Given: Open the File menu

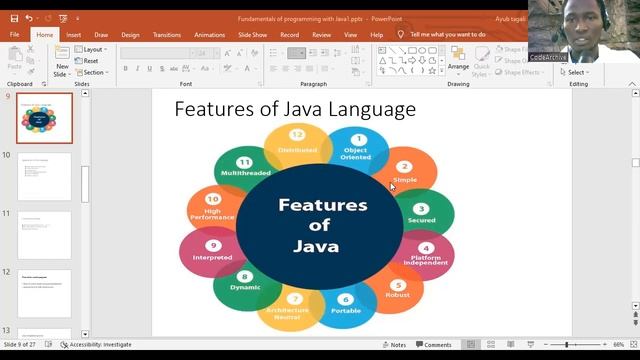Looking at the screenshot, I should tap(14, 35).
